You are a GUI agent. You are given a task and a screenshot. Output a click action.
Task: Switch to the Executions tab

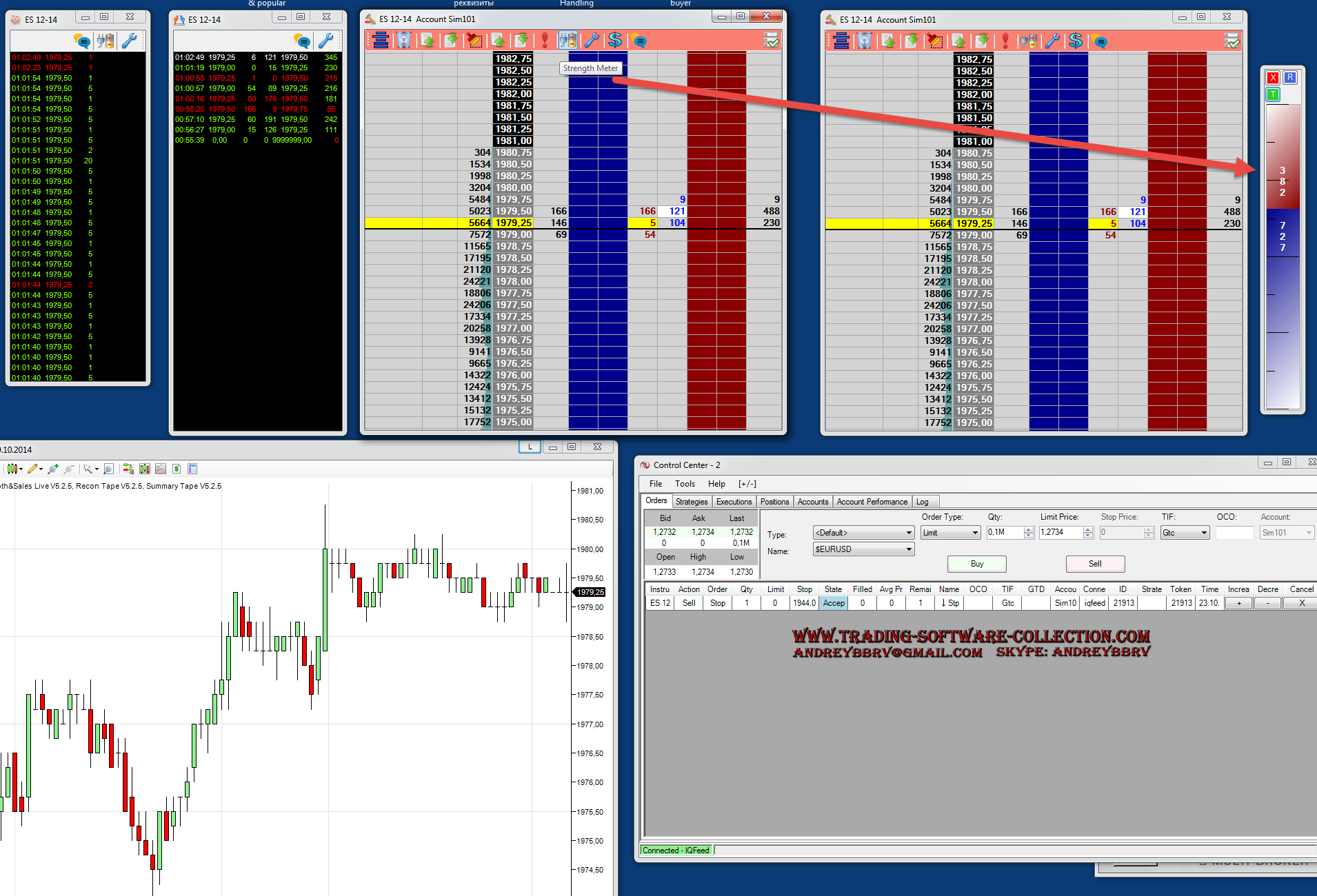point(734,502)
